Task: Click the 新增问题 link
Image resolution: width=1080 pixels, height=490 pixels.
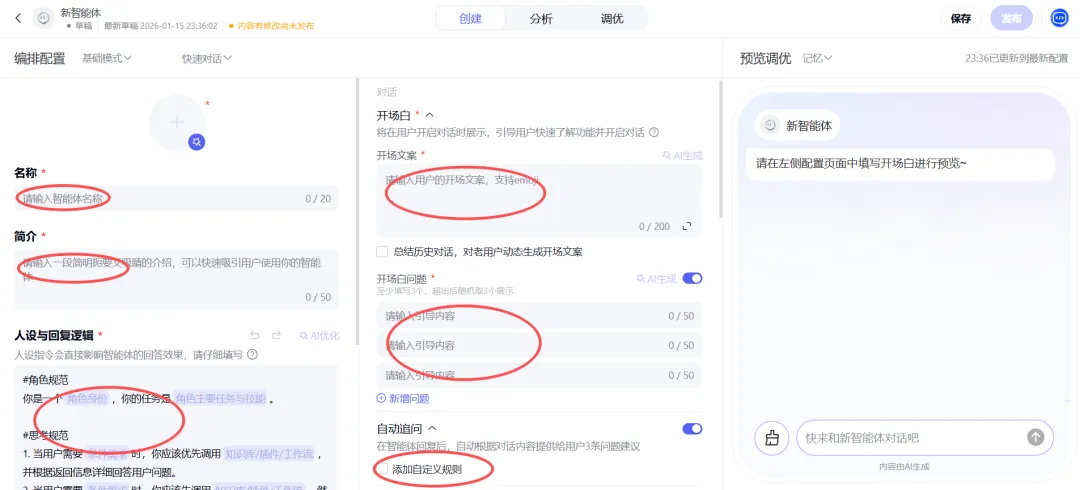Action: coord(403,398)
